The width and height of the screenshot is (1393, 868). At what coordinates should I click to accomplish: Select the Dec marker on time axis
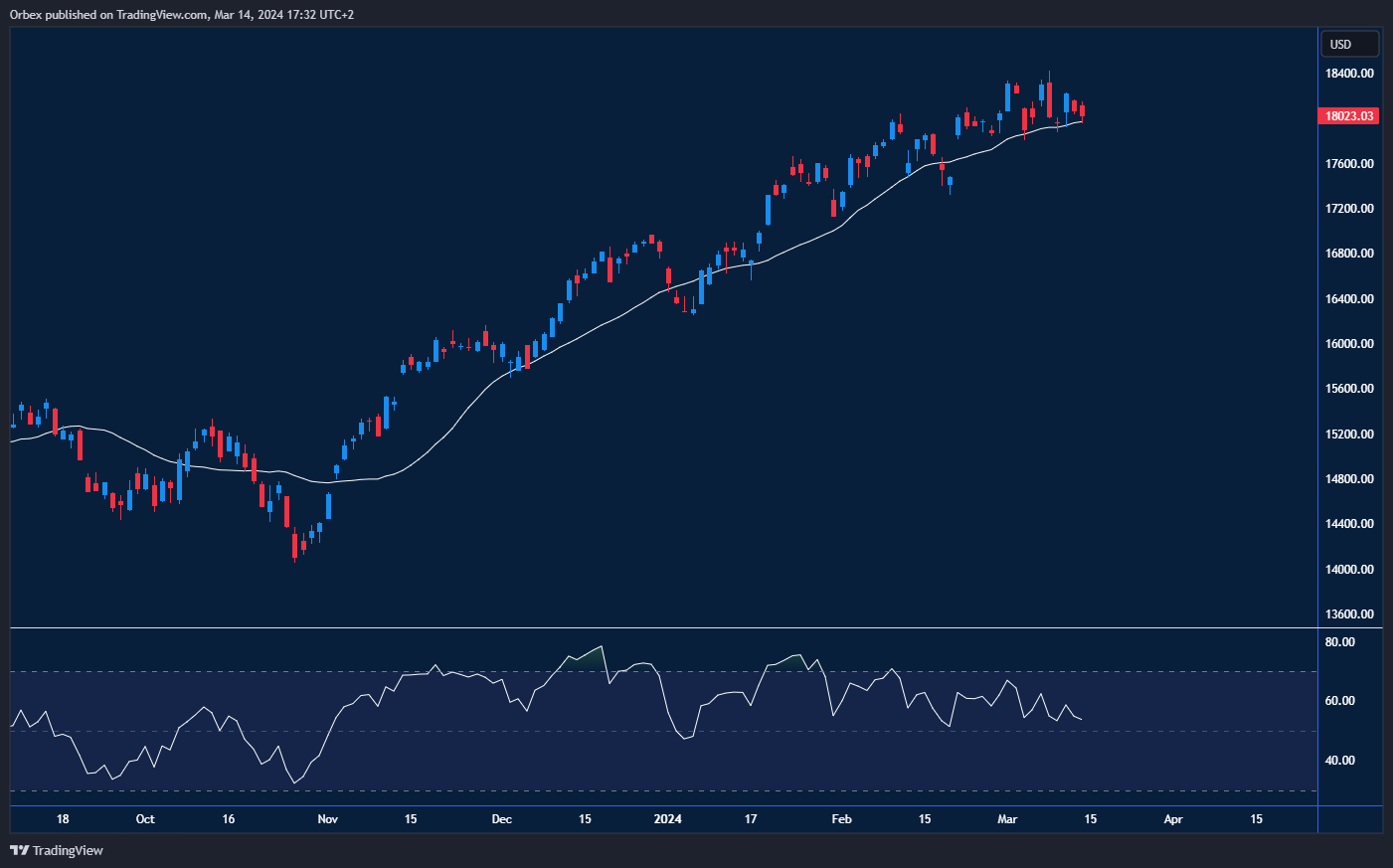point(502,819)
